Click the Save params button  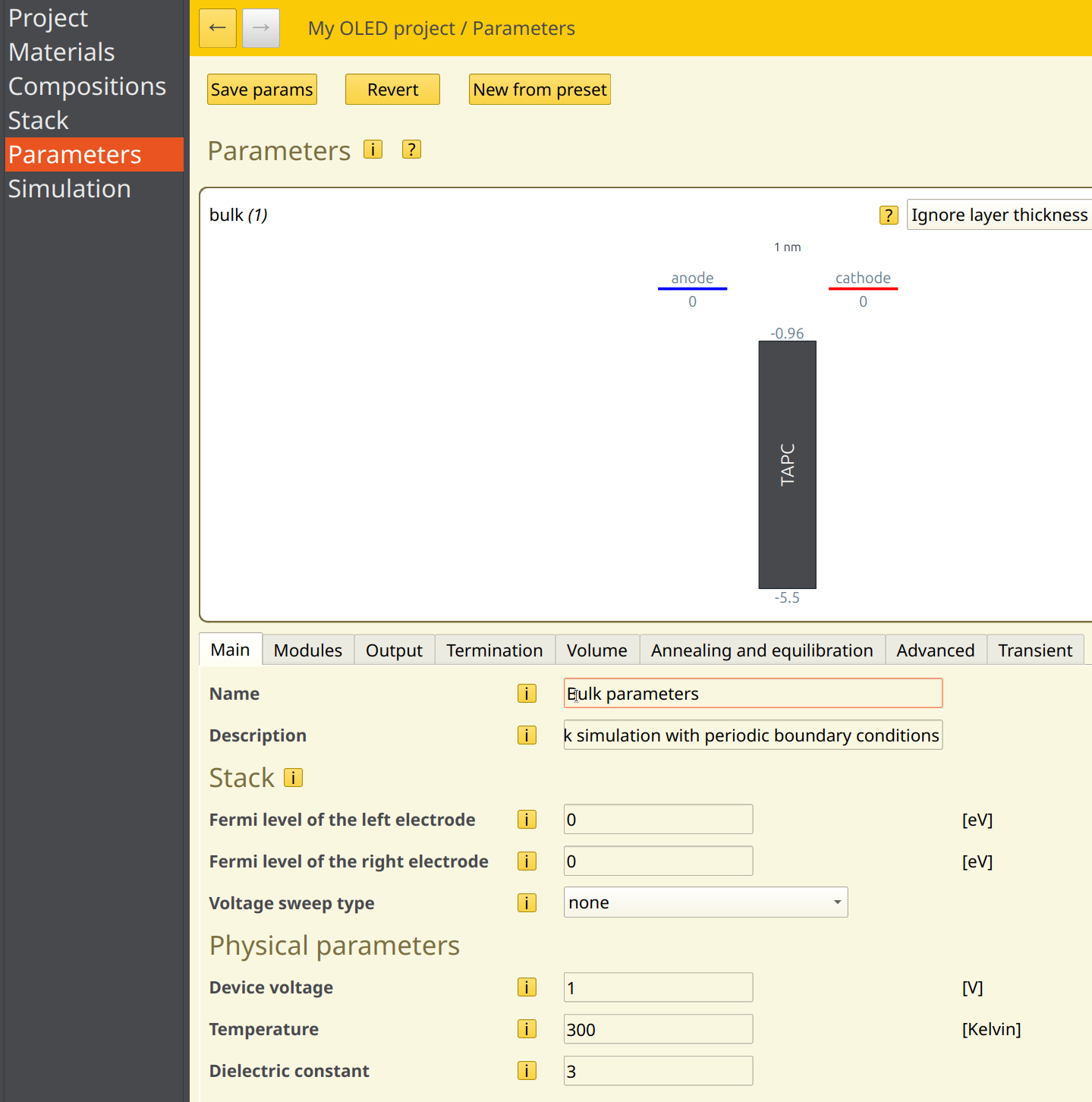click(x=262, y=90)
